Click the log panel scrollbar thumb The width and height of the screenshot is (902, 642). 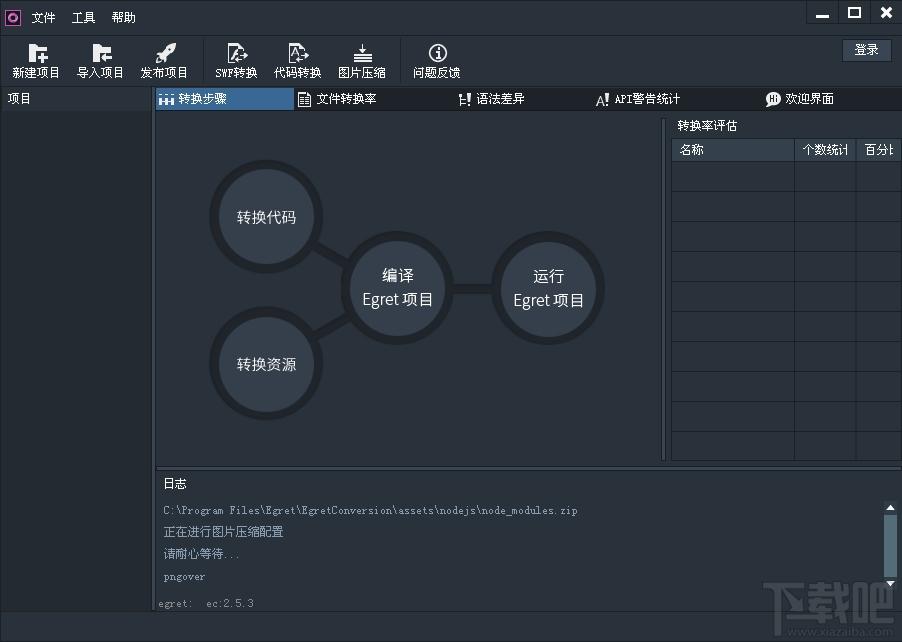(890, 545)
